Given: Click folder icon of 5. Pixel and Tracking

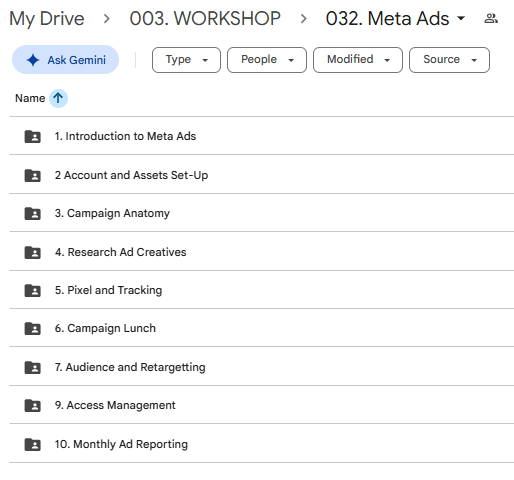Looking at the screenshot, I should [x=33, y=290].
